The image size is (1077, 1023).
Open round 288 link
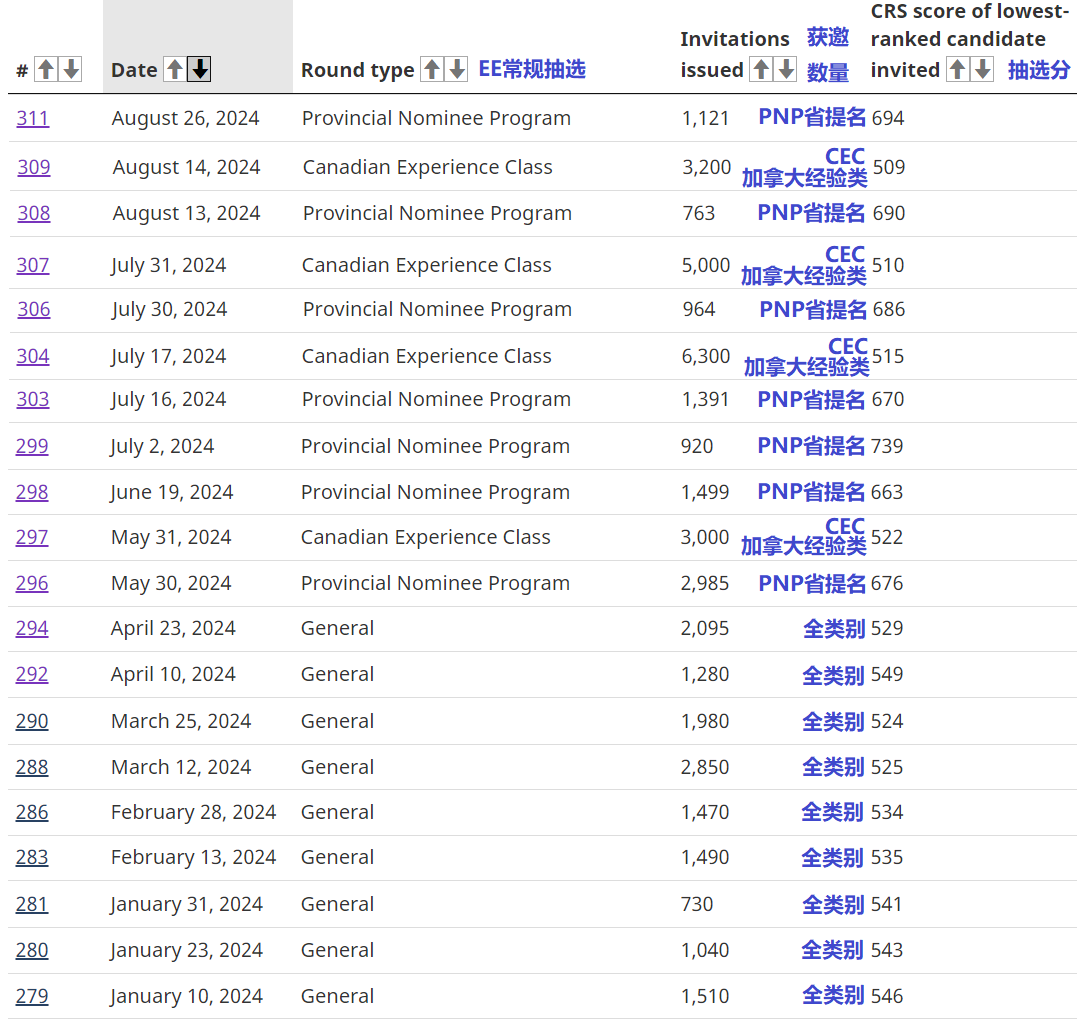(32, 767)
